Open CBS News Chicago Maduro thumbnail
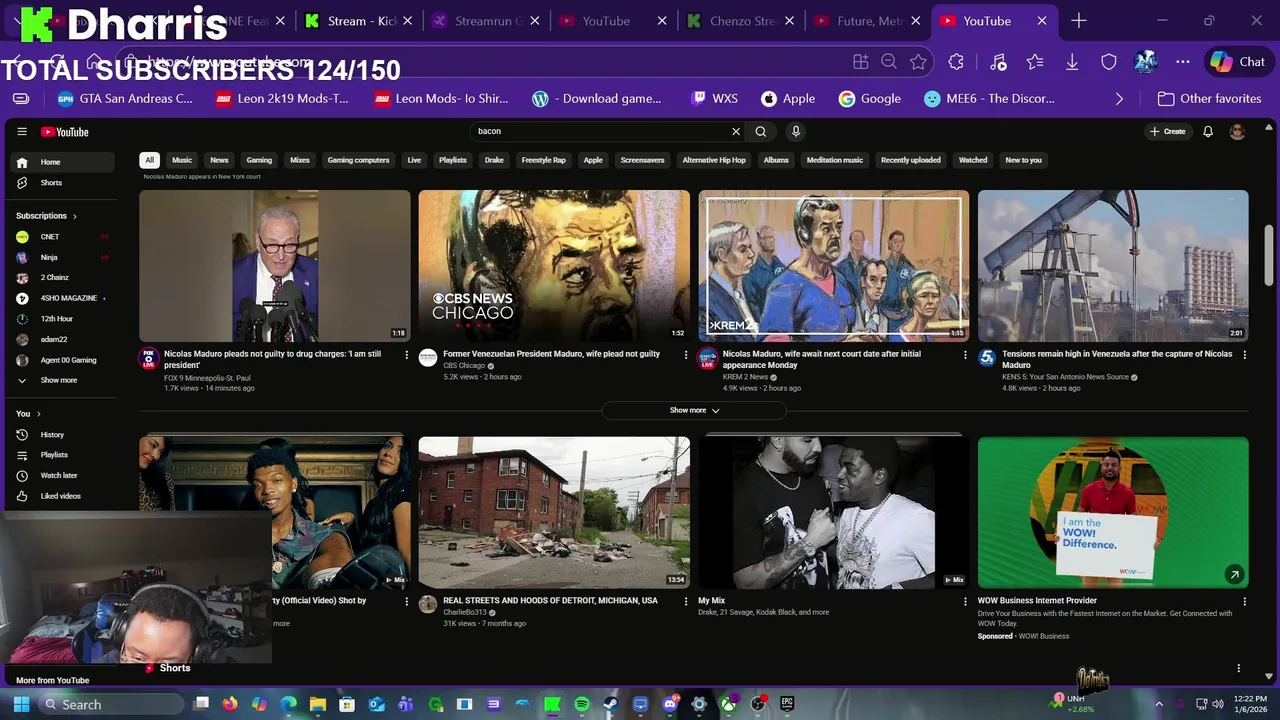 coord(554,266)
